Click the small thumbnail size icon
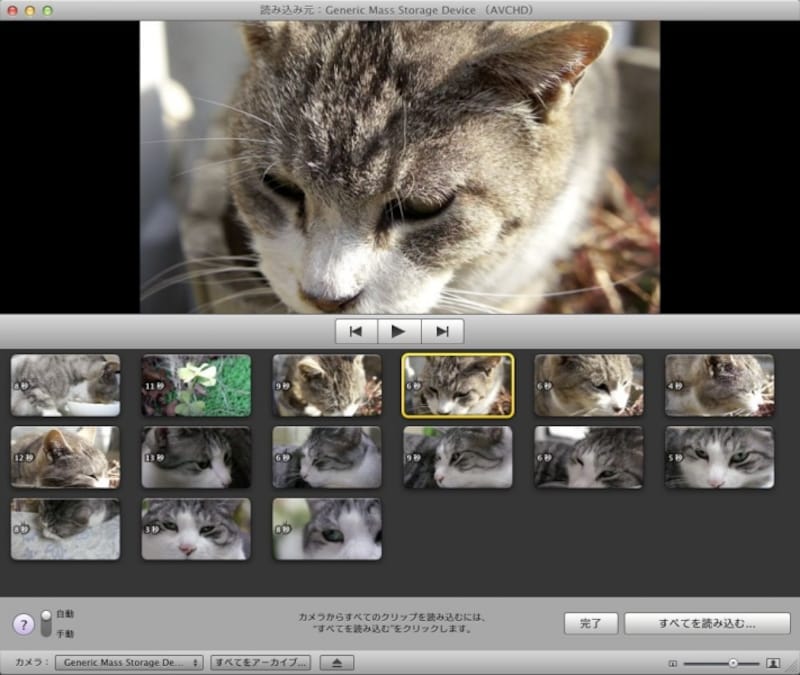This screenshot has height=675, width=800. (x=673, y=663)
